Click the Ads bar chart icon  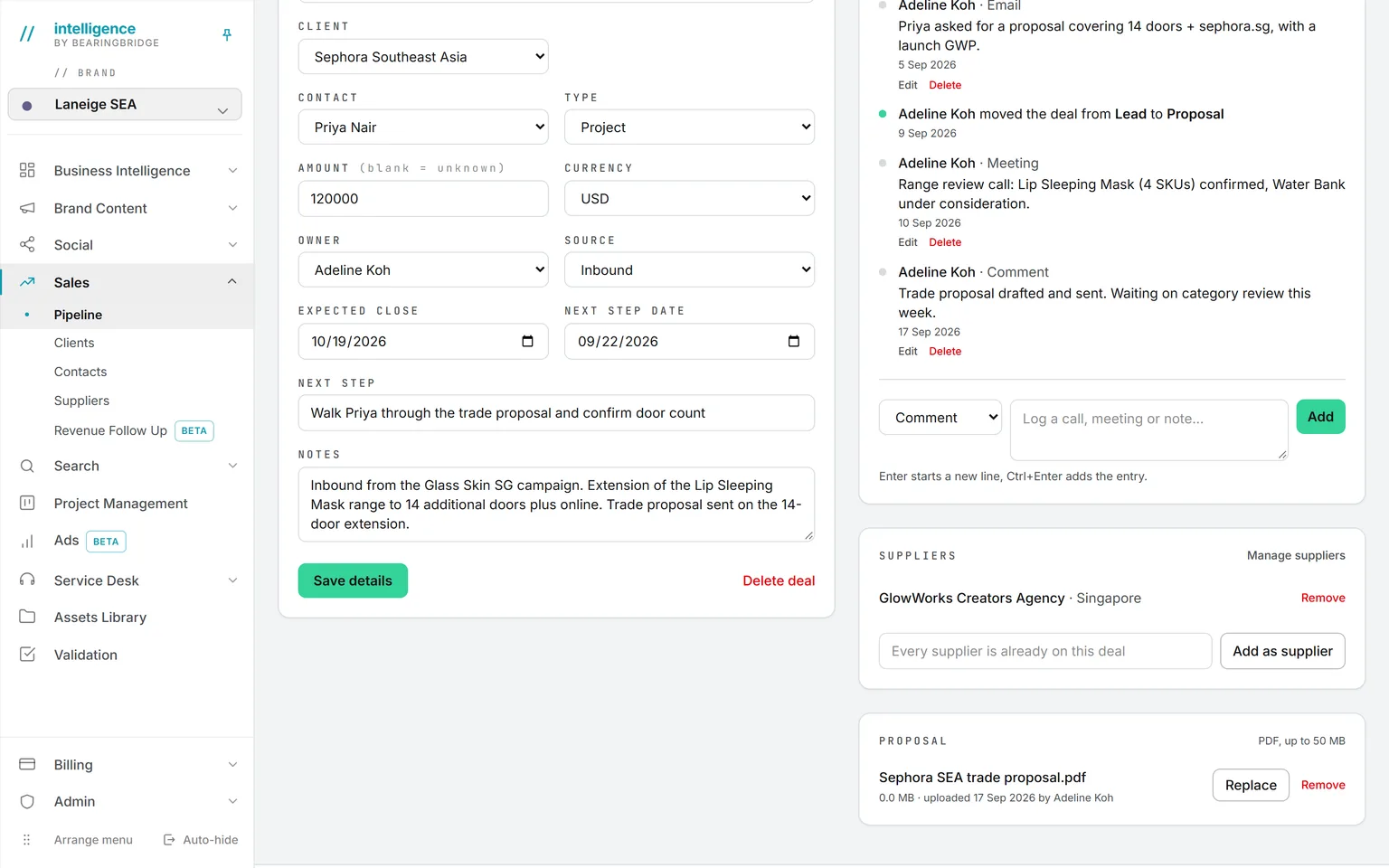27,541
